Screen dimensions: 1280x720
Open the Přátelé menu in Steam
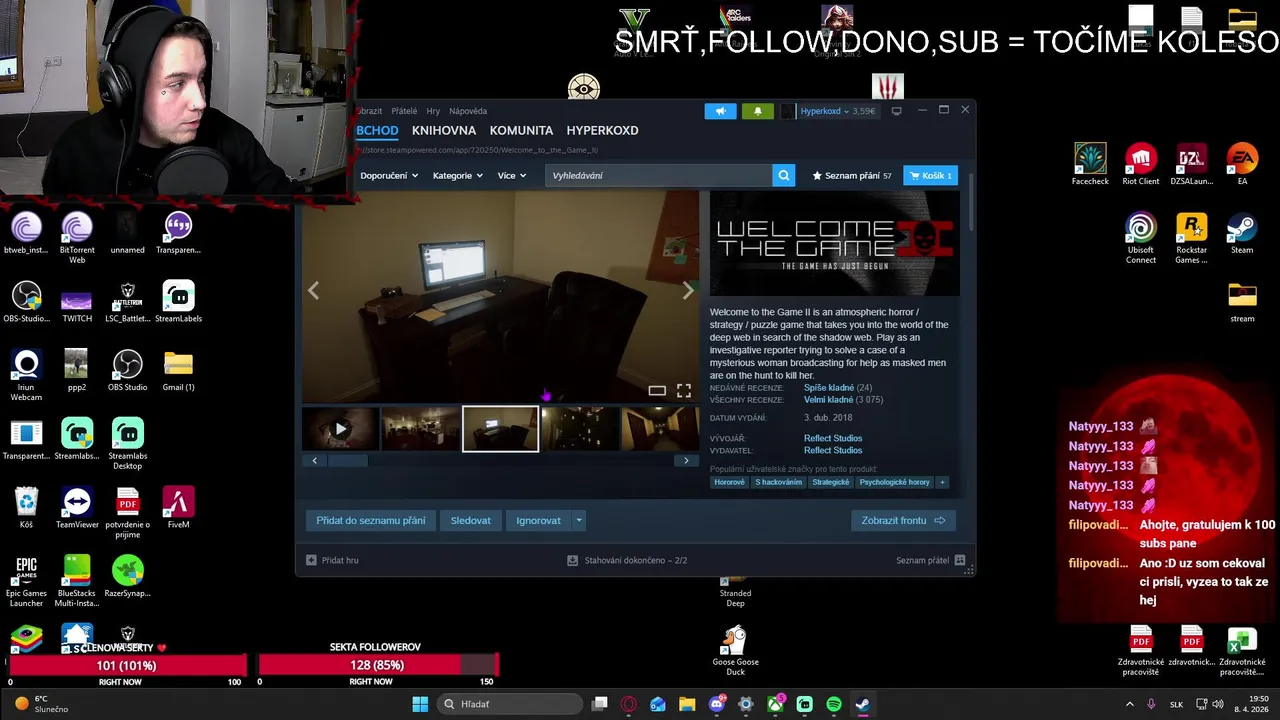404,111
